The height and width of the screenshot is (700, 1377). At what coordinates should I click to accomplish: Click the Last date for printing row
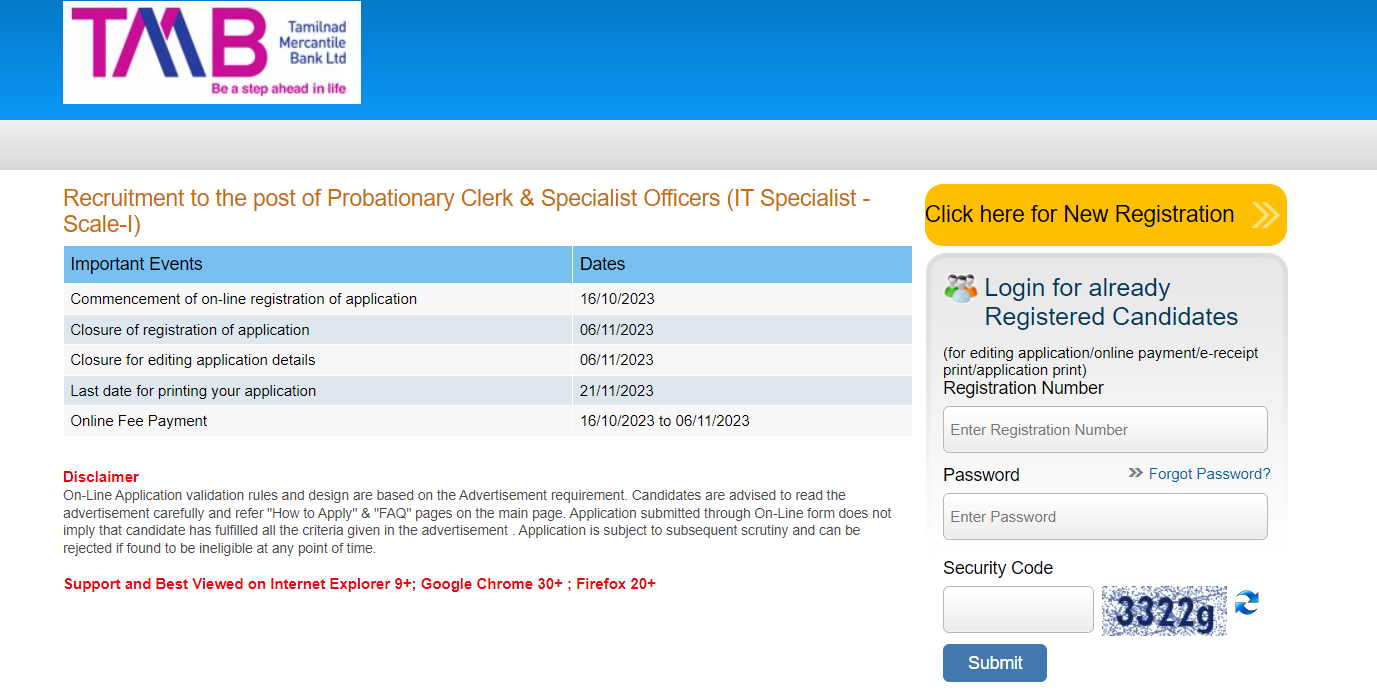[x=193, y=391]
